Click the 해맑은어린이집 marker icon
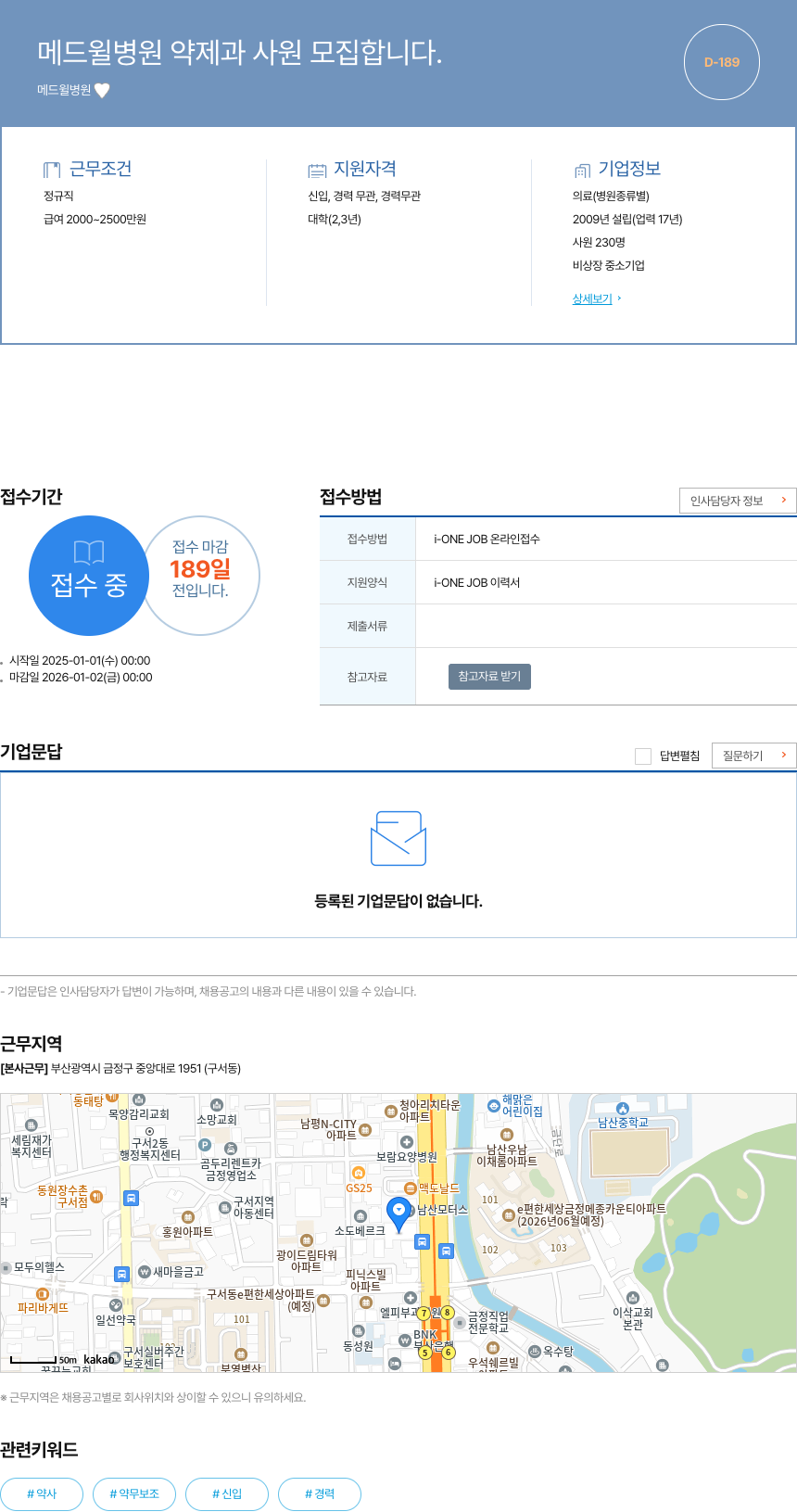Viewport: 797px width, 1512px height. pos(493,1105)
